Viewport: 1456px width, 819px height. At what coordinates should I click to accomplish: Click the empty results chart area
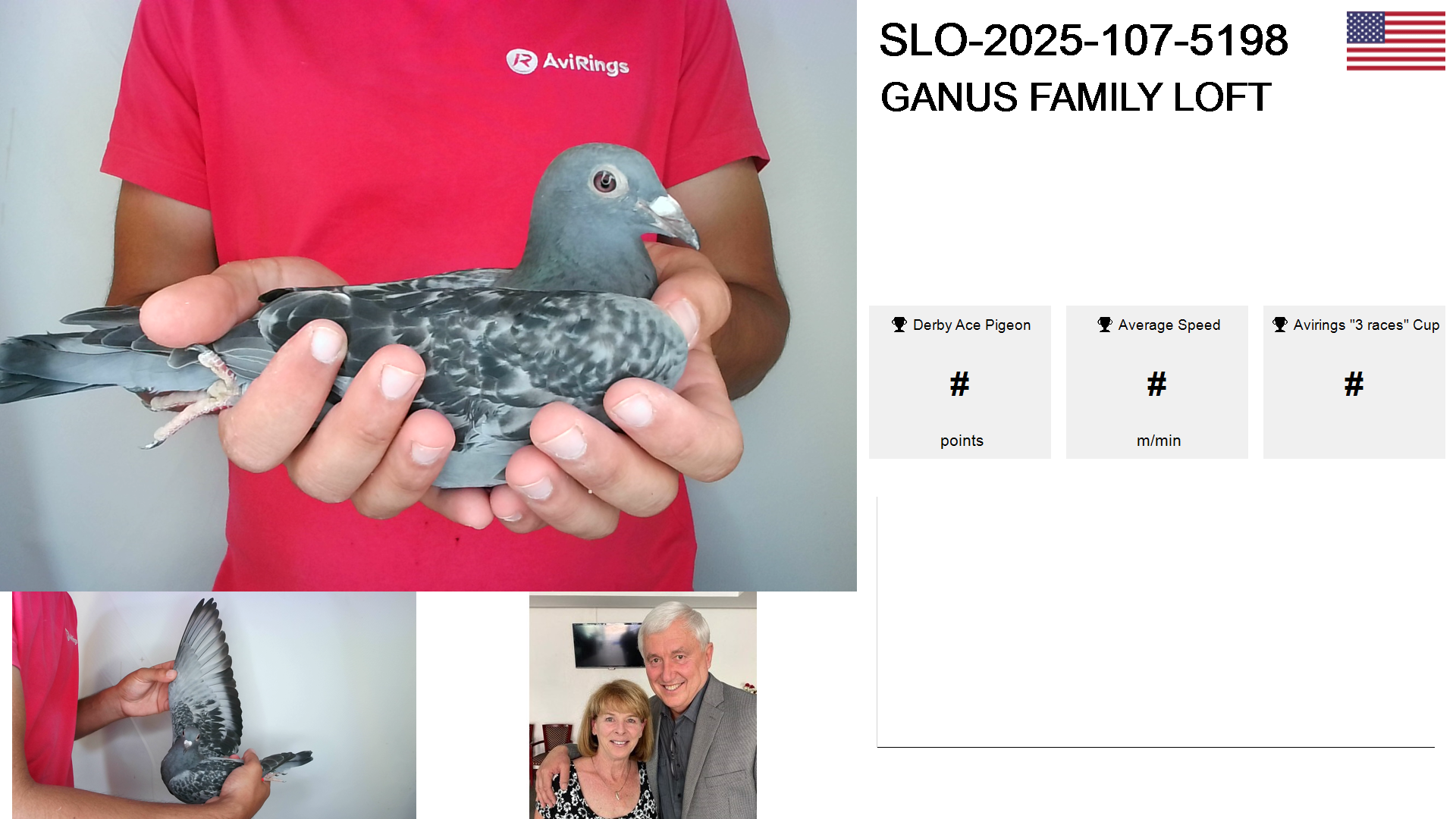click(1156, 622)
